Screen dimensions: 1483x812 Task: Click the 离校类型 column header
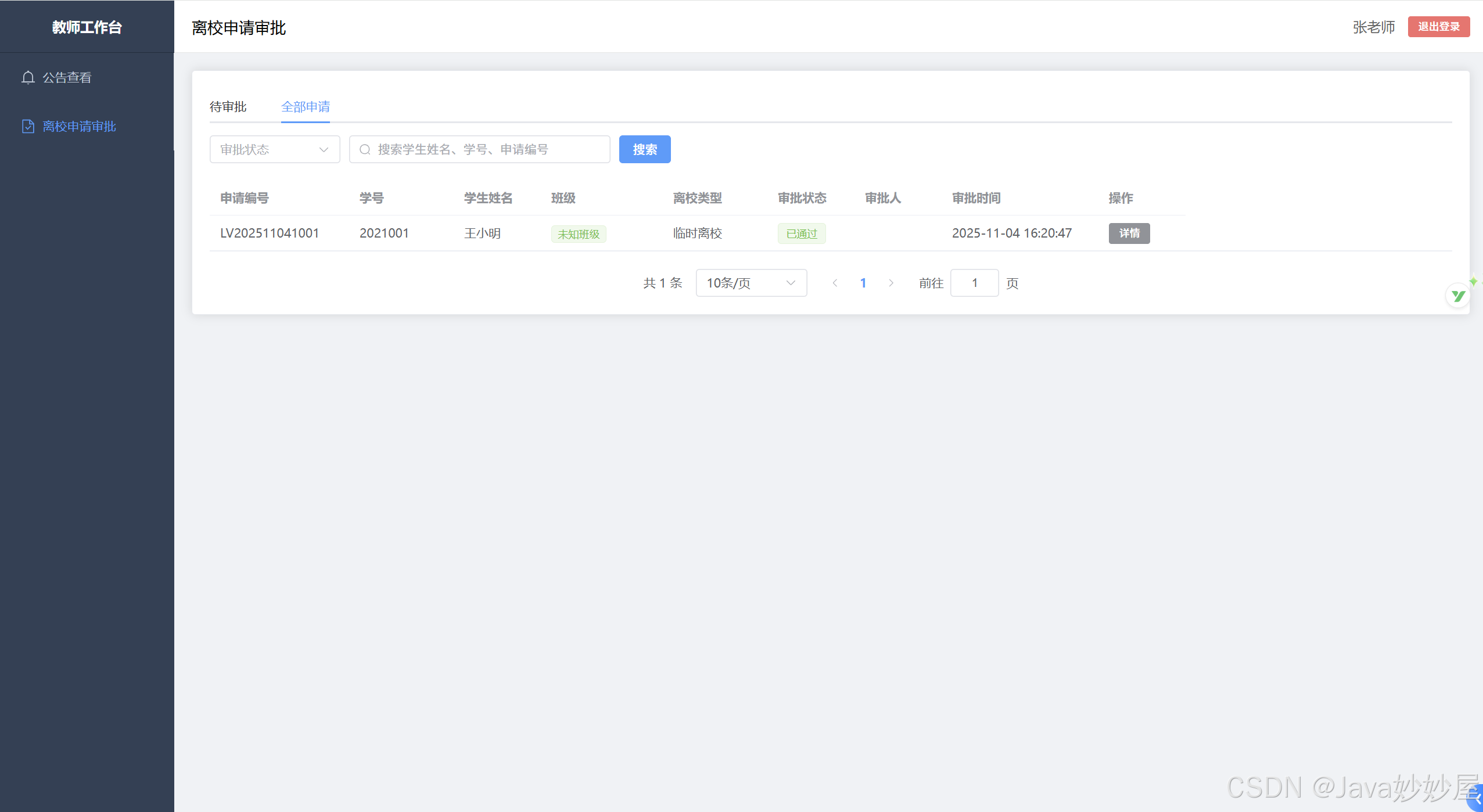(x=698, y=198)
